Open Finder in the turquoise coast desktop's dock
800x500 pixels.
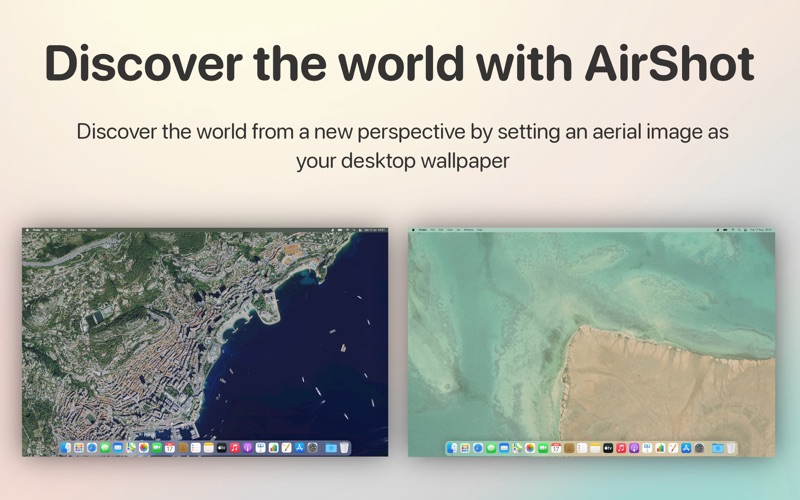(x=452, y=448)
